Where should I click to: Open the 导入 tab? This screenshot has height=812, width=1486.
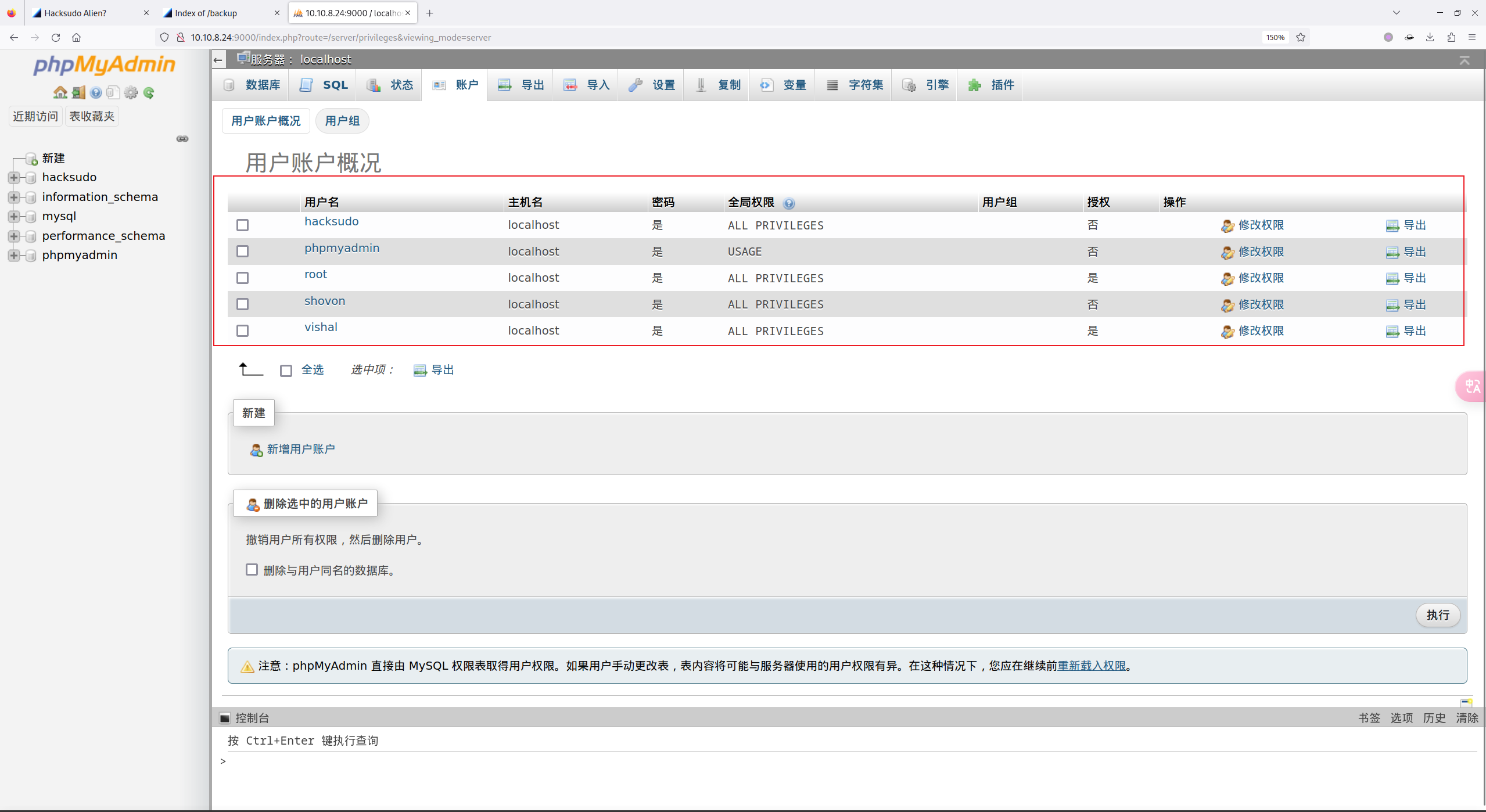click(x=586, y=85)
